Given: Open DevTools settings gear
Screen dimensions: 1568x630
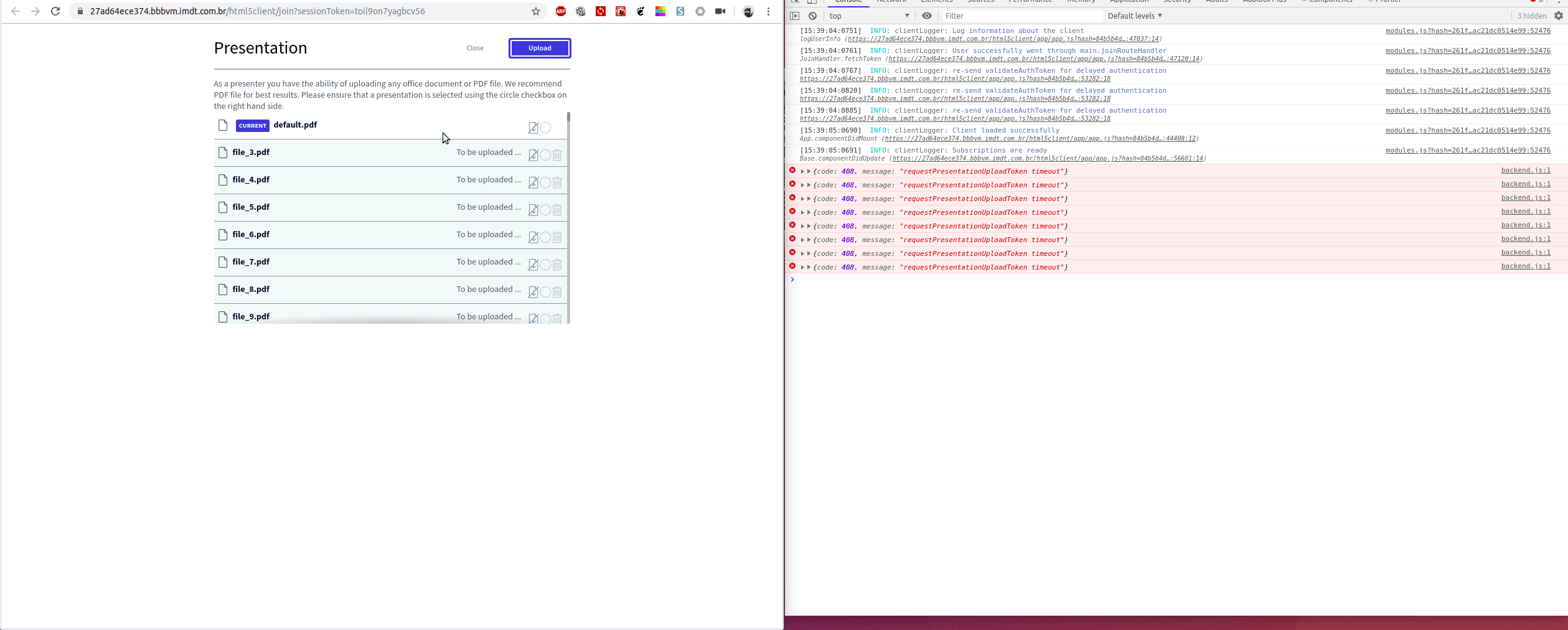Looking at the screenshot, I should [x=1559, y=16].
